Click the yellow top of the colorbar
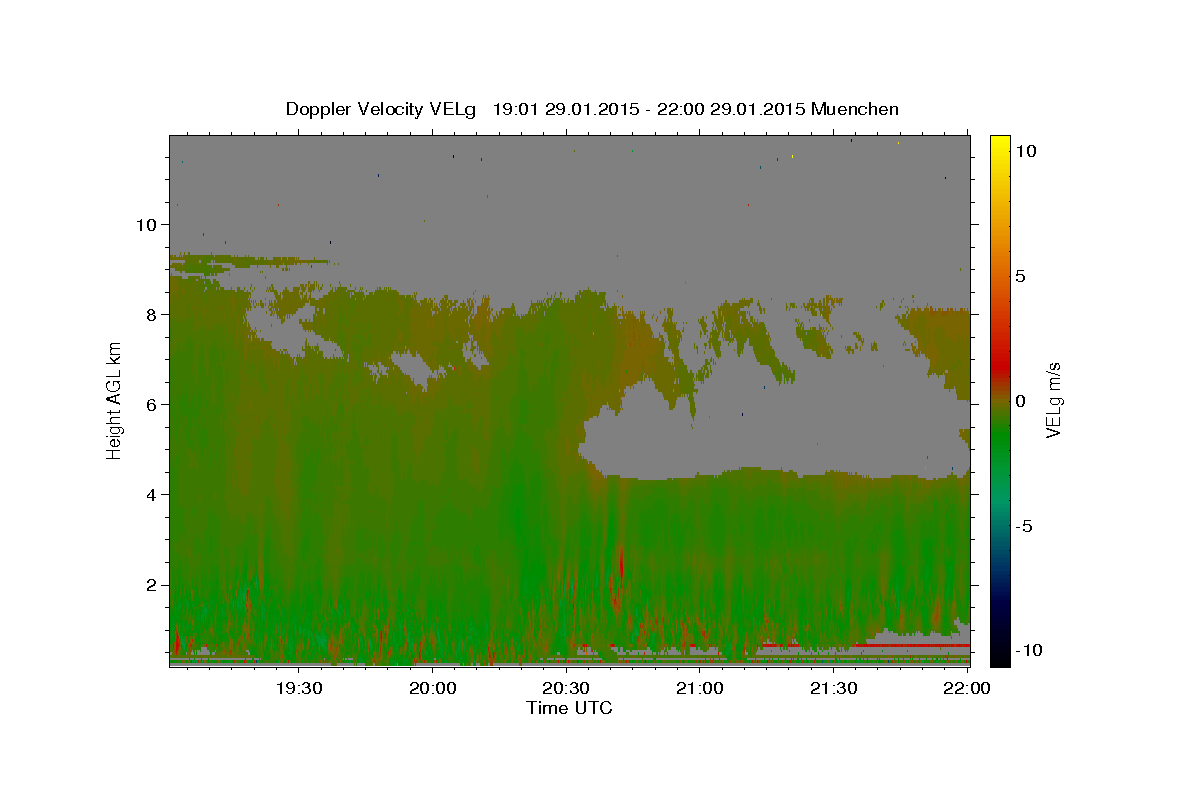 pos(999,145)
